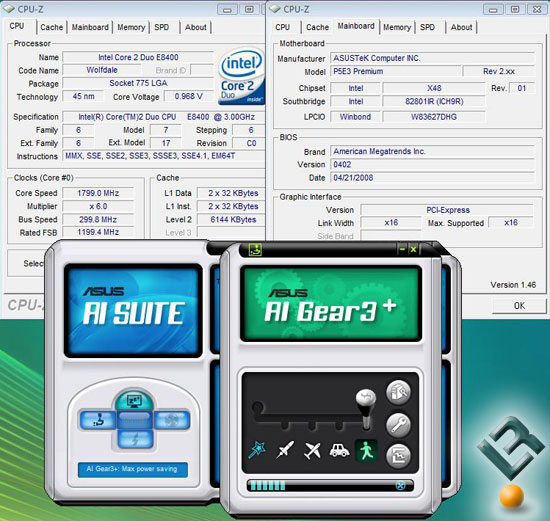The width and height of the screenshot is (550, 521).
Task: Minimize the left CPU-Z window
Action: pyautogui.click(x=227, y=9)
